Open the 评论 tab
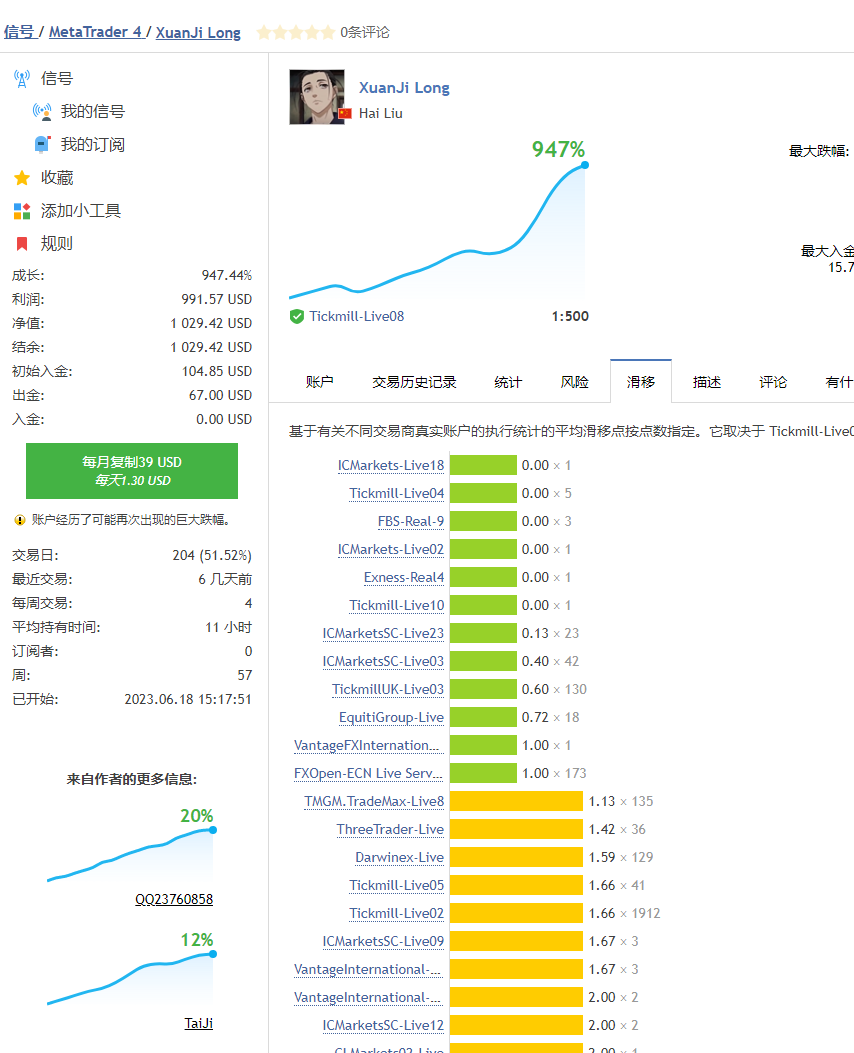The width and height of the screenshot is (854, 1053). 773,382
